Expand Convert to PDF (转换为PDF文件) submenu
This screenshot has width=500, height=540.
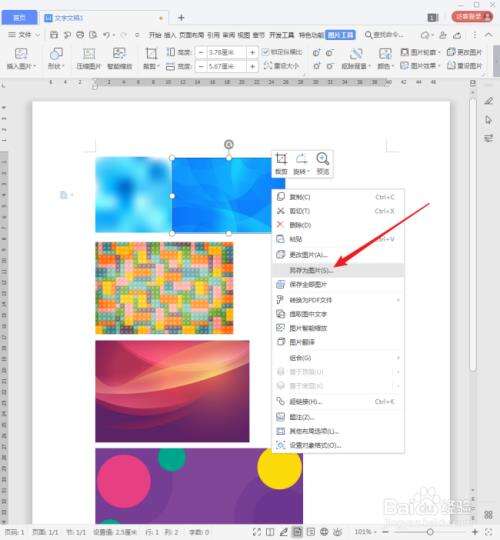tap(338, 300)
